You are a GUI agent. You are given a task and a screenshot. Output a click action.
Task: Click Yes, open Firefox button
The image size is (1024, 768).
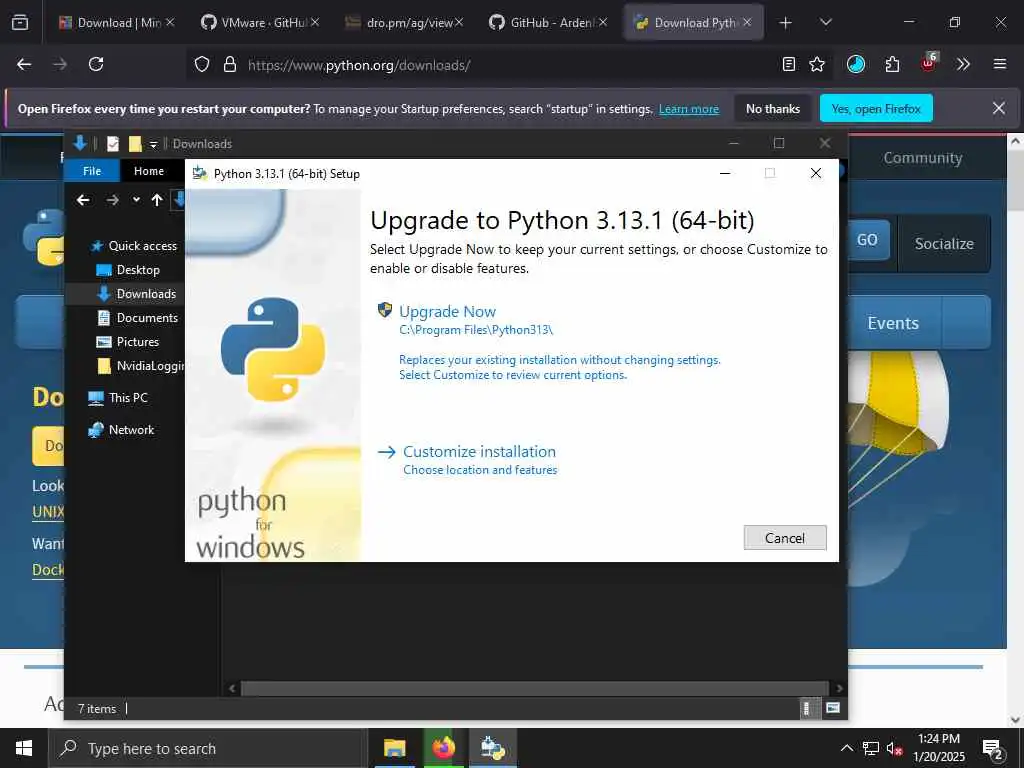(x=876, y=108)
